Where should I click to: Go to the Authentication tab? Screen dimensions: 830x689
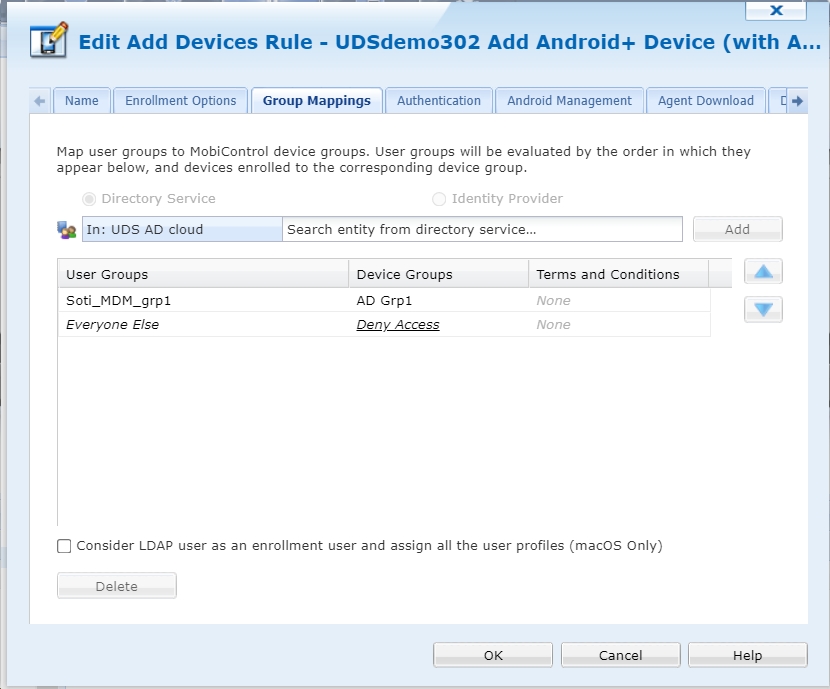pyautogui.click(x=439, y=101)
